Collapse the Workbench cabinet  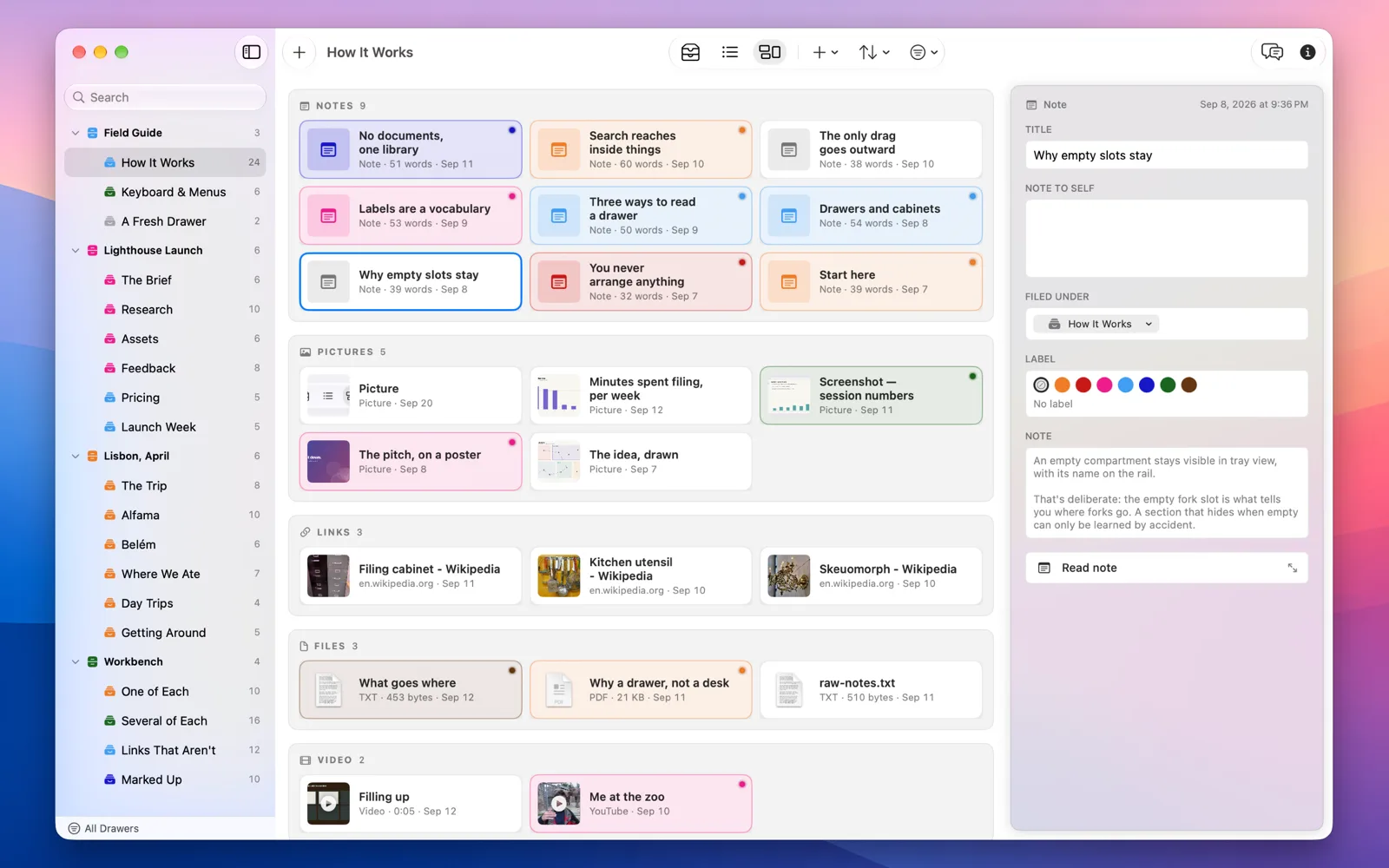(76, 661)
